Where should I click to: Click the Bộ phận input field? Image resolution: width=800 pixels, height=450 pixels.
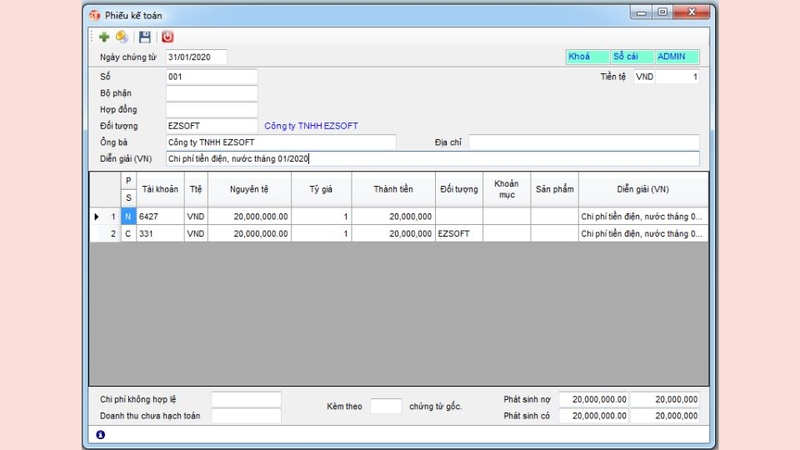(x=211, y=93)
